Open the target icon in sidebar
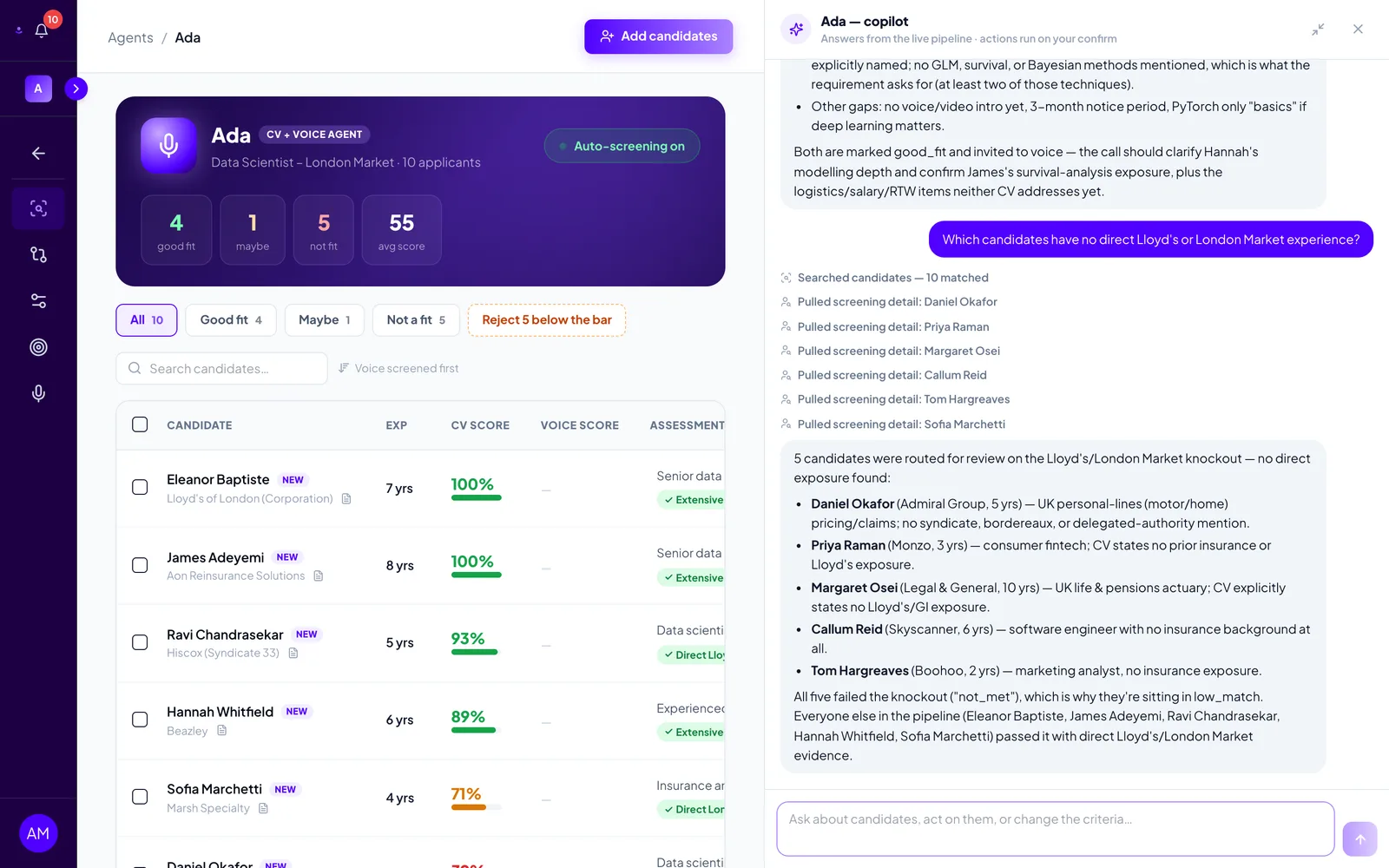The image size is (1389, 868). (x=38, y=347)
